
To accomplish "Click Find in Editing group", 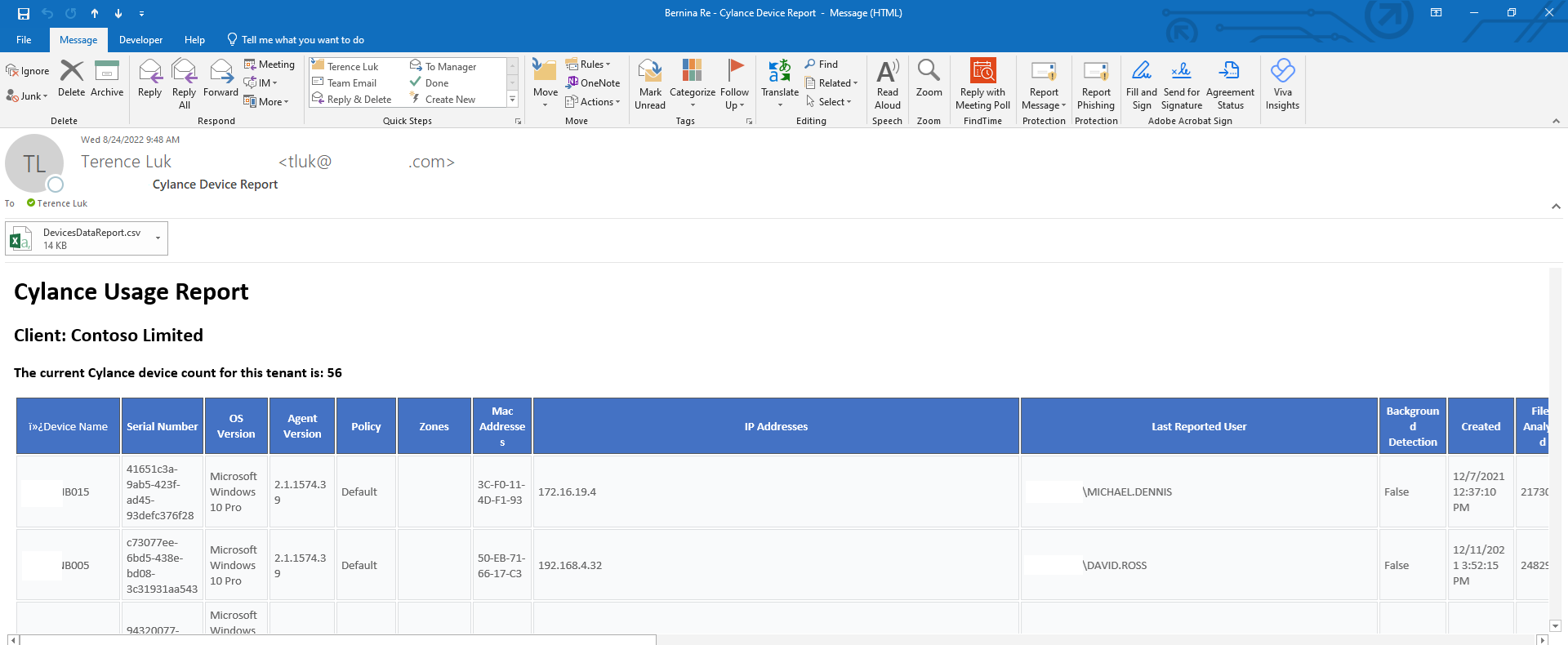I will [x=822, y=64].
